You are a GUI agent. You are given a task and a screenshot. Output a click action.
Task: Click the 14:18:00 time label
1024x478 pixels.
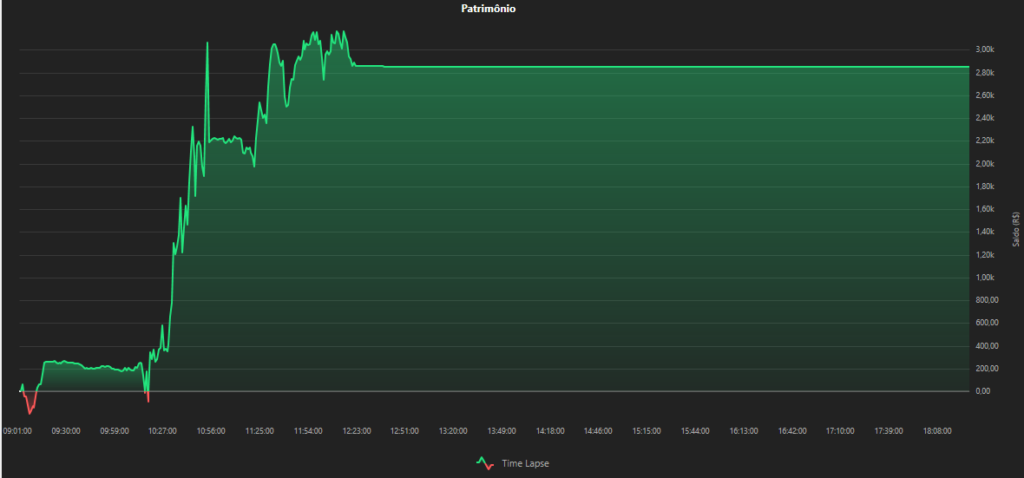click(550, 431)
